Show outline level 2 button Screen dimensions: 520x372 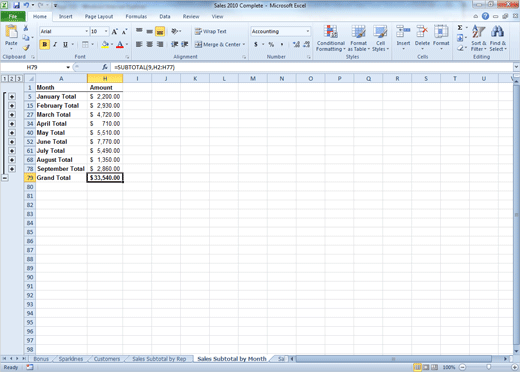click(x=12, y=79)
